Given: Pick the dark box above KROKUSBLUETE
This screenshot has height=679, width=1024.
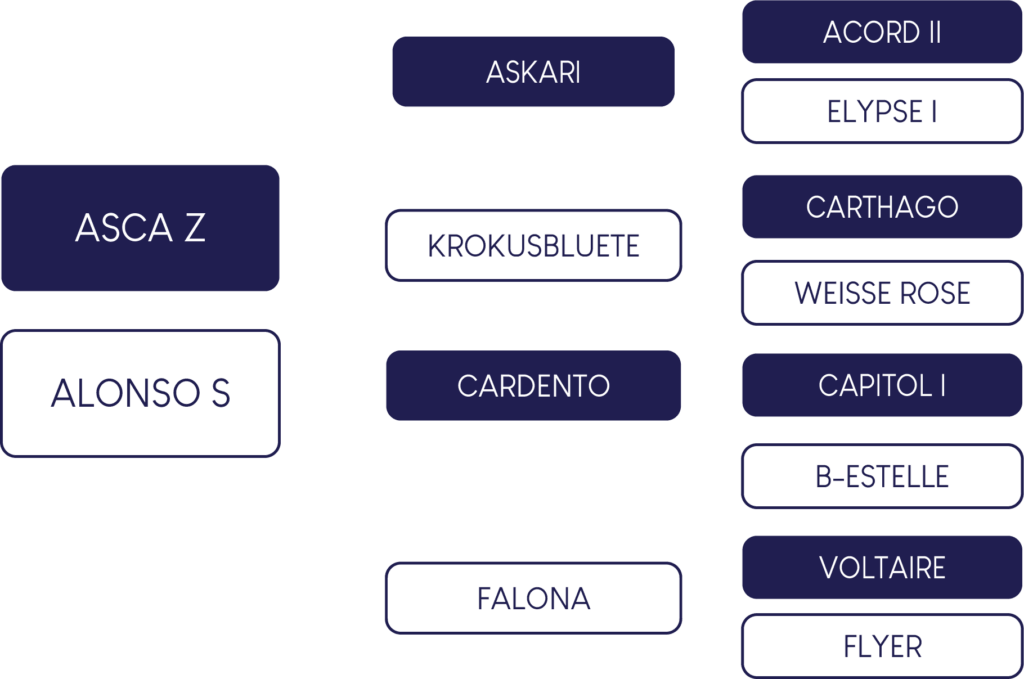Looking at the screenshot, I should [x=533, y=72].
